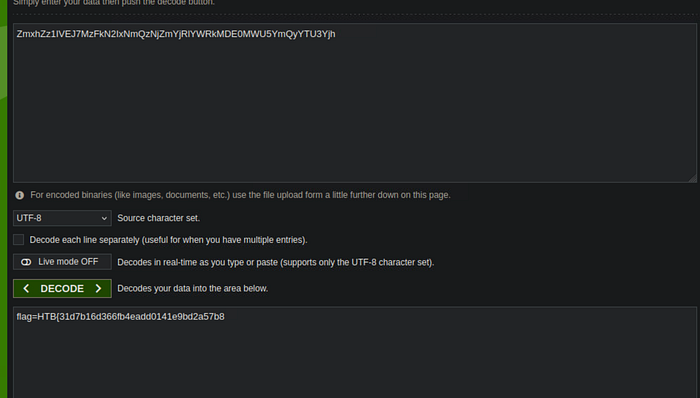Click the green DECODE button
The width and height of the screenshot is (700, 398).
coord(62,289)
